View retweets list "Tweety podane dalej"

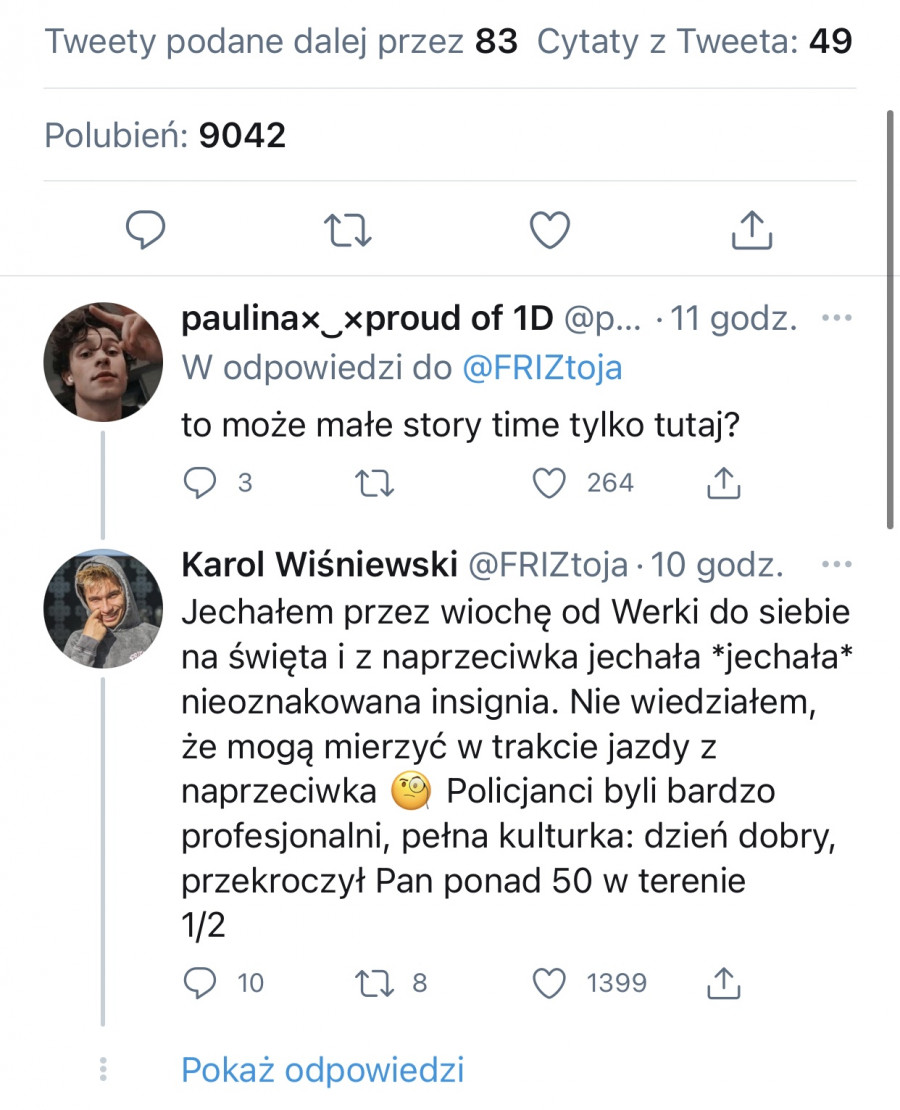click(x=281, y=42)
